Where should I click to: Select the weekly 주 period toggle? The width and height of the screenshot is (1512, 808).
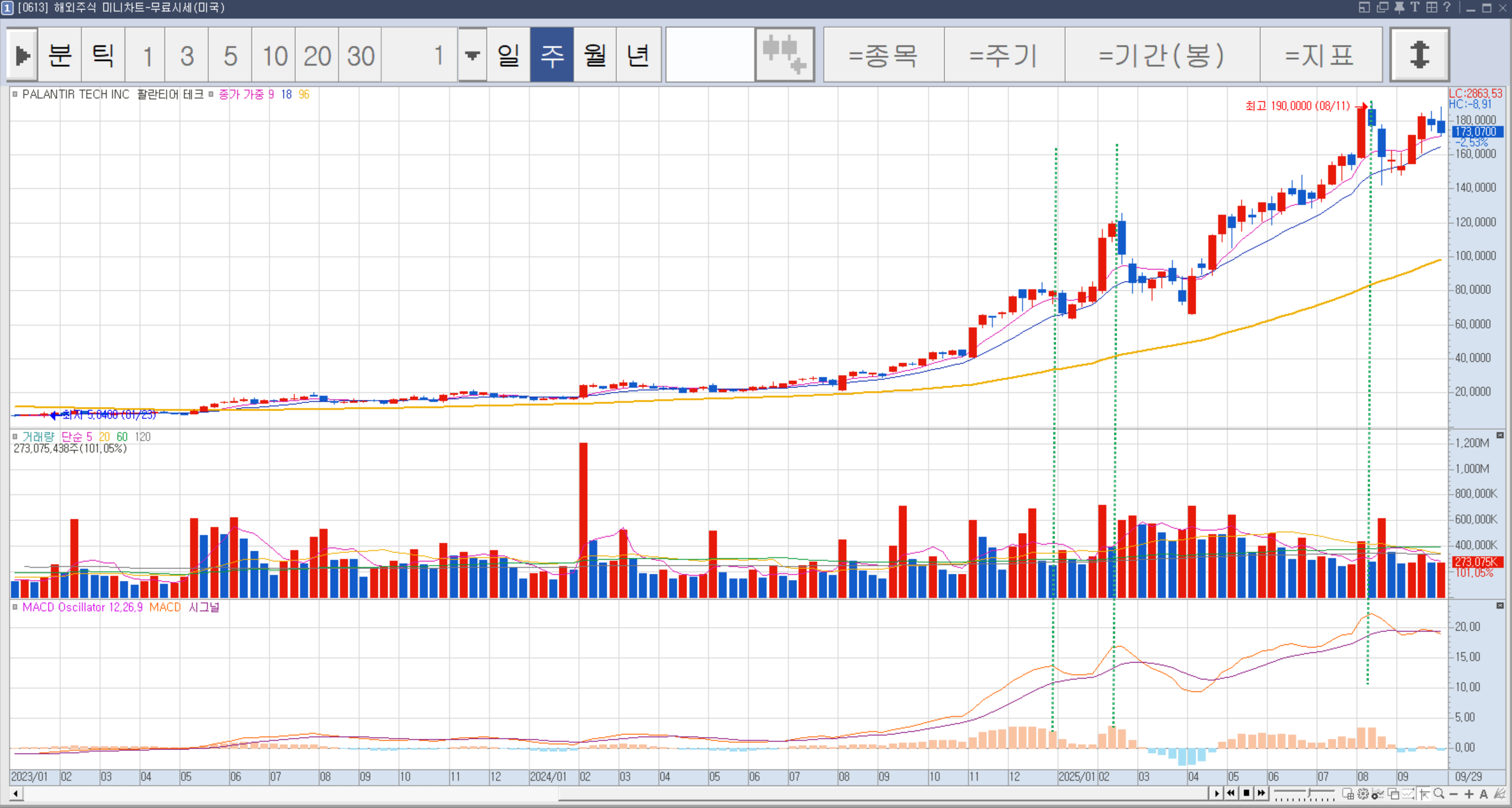point(551,54)
